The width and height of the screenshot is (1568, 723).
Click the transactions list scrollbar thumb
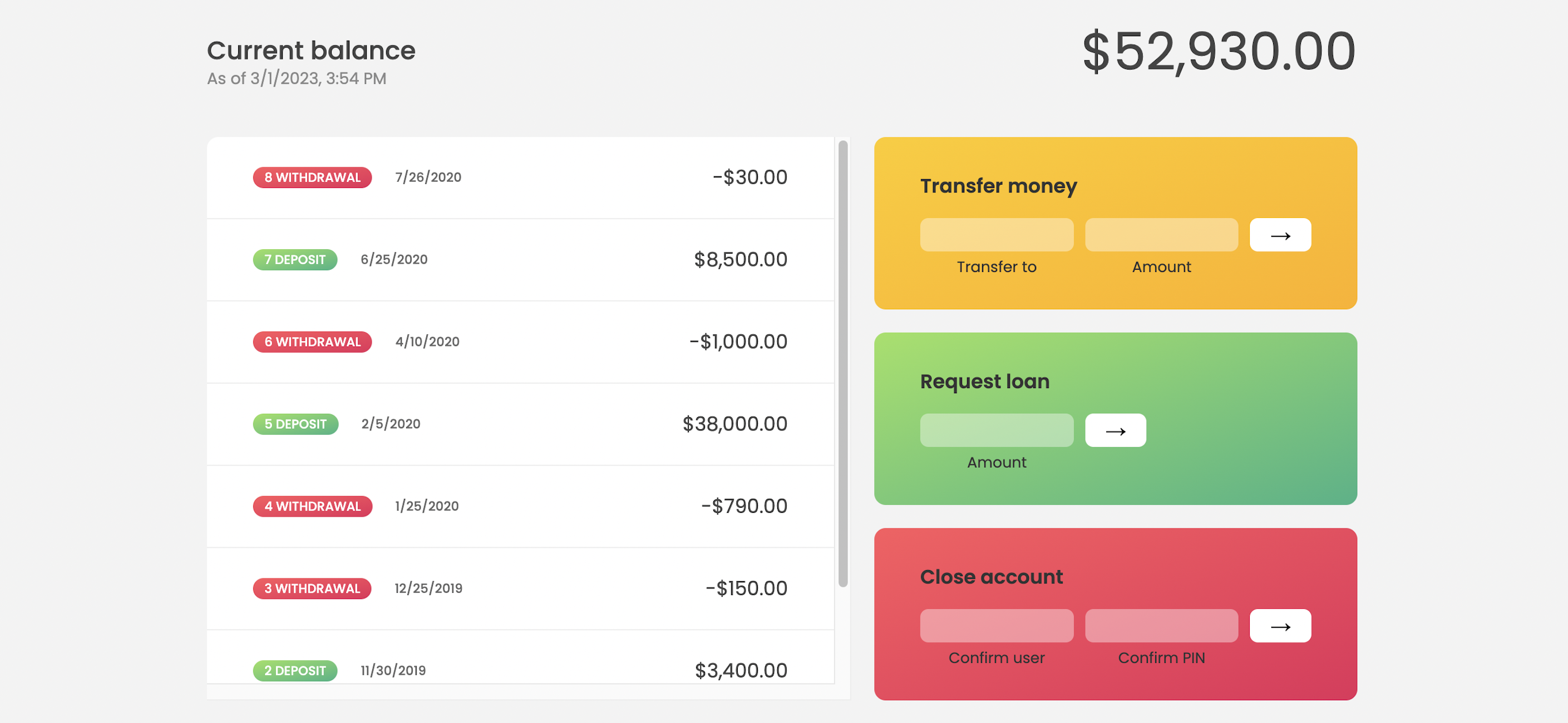842,363
